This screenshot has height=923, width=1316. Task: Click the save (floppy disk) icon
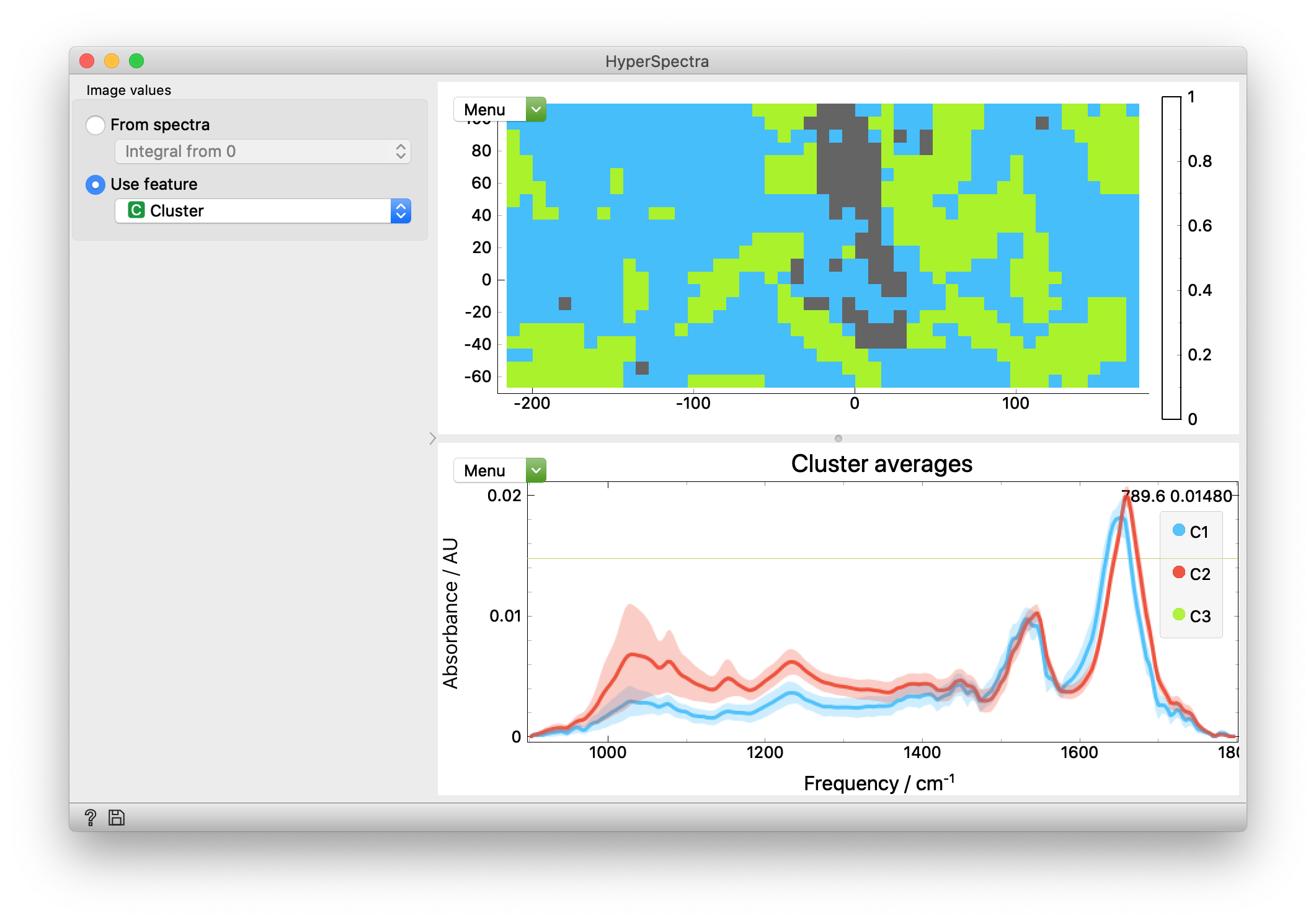point(116,818)
